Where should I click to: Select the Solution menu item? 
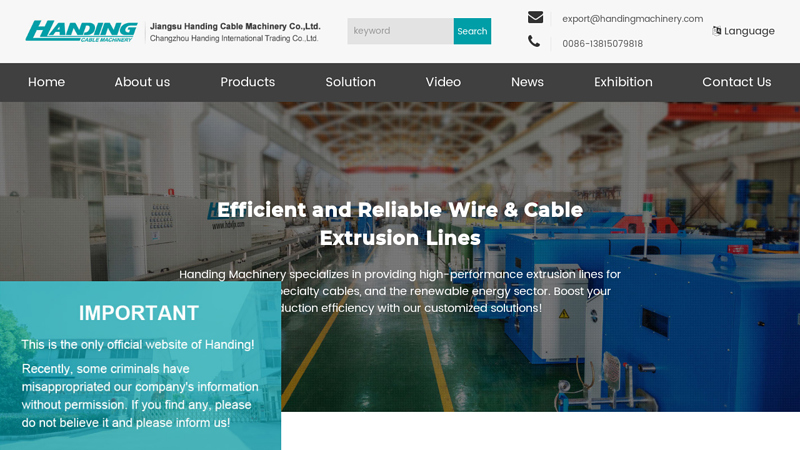[351, 82]
